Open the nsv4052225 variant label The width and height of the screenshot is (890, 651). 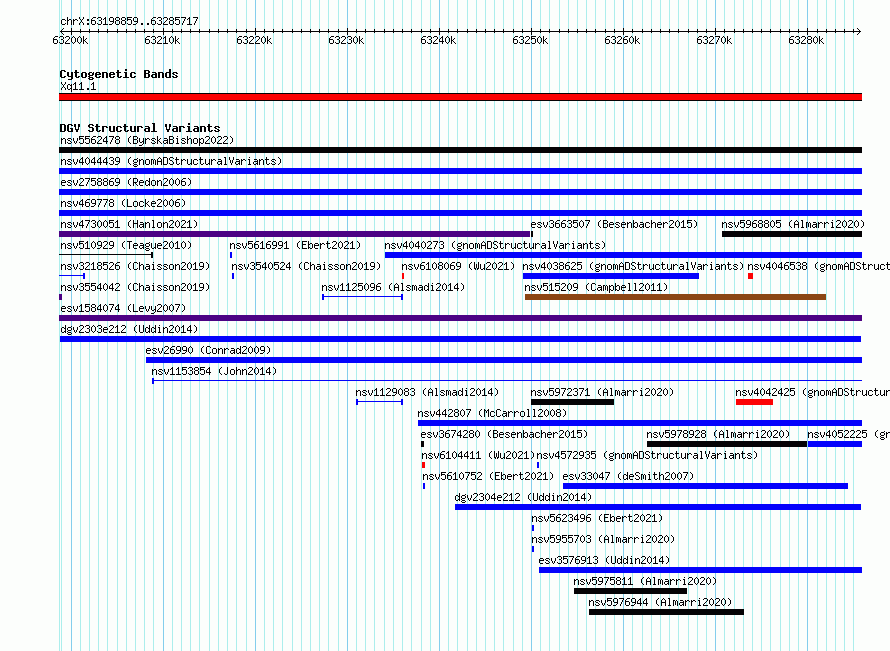[x=848, y=434]
